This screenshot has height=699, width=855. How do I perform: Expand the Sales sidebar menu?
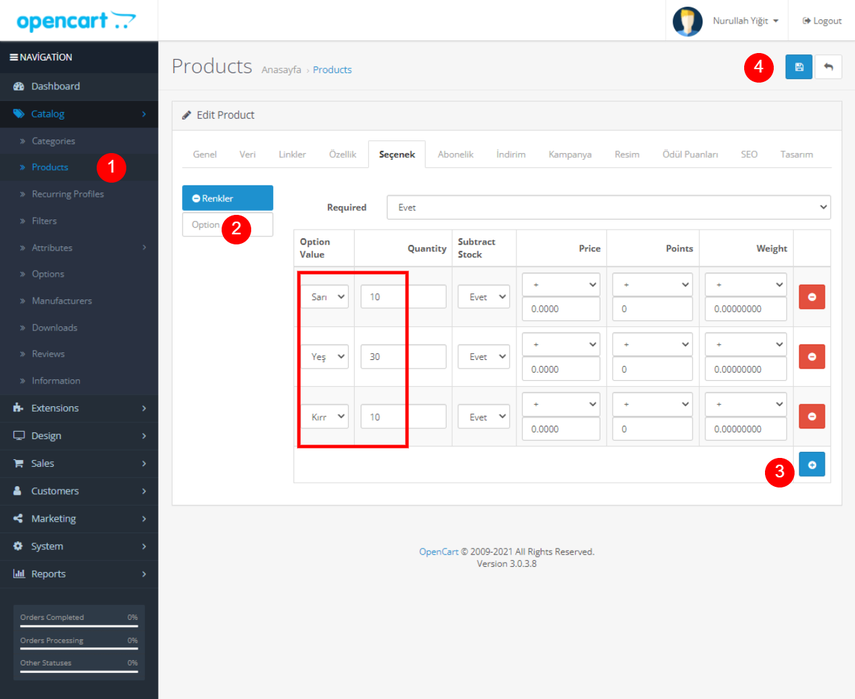click(78, 463)
